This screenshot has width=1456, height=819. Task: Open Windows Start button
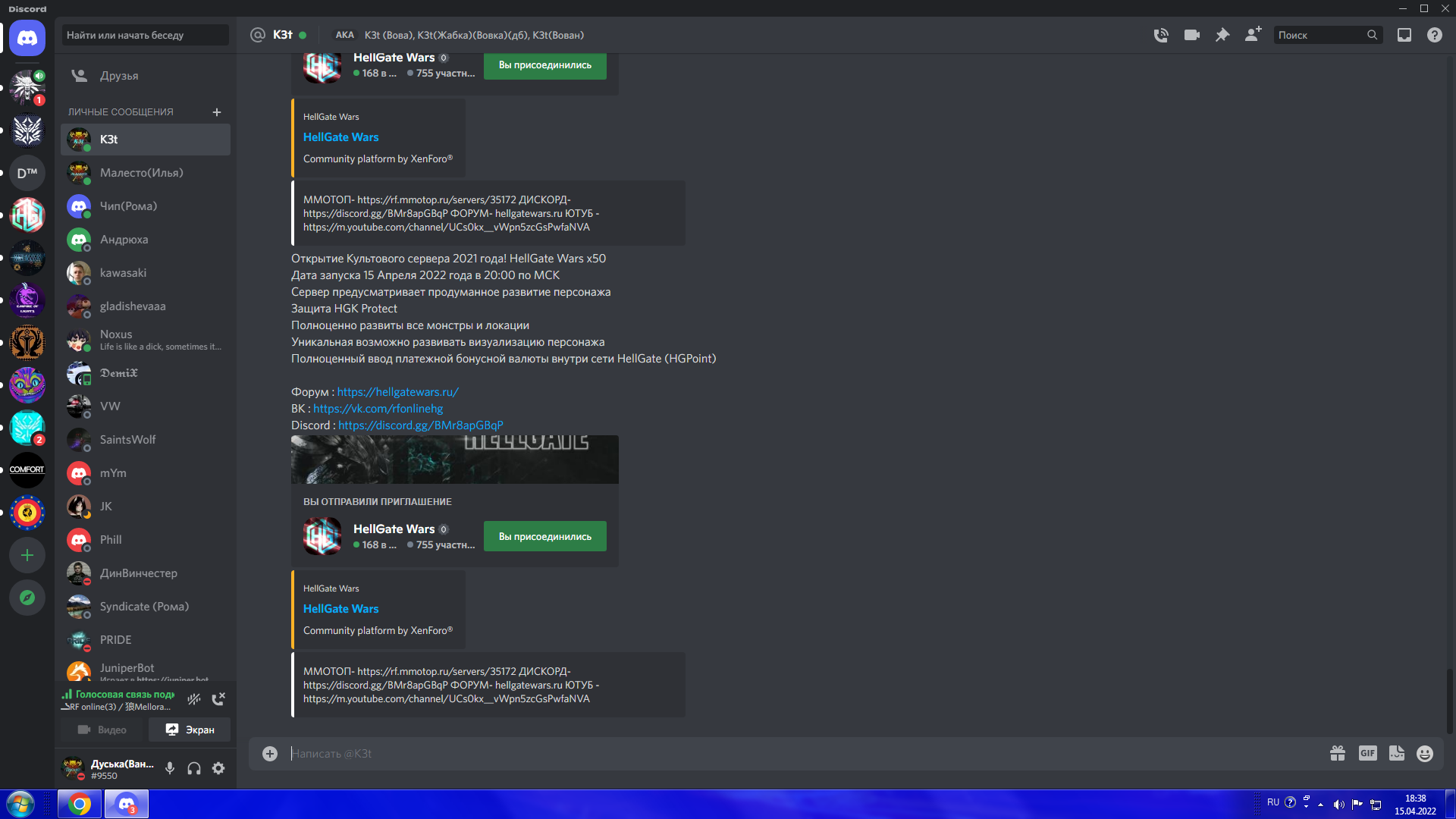[20, 804]
